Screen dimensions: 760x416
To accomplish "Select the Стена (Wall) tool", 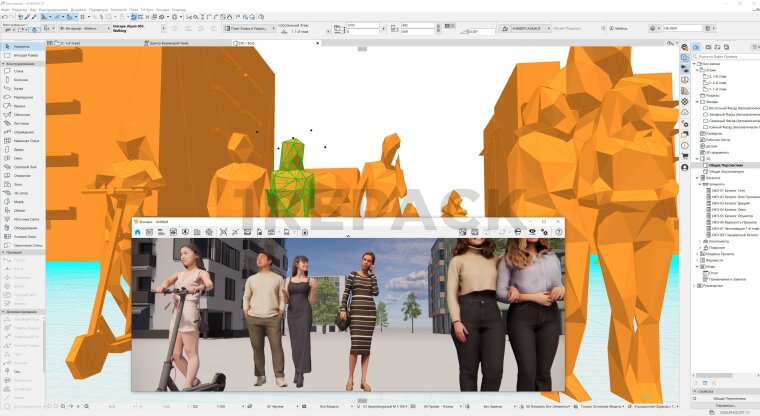I will 20,72.
